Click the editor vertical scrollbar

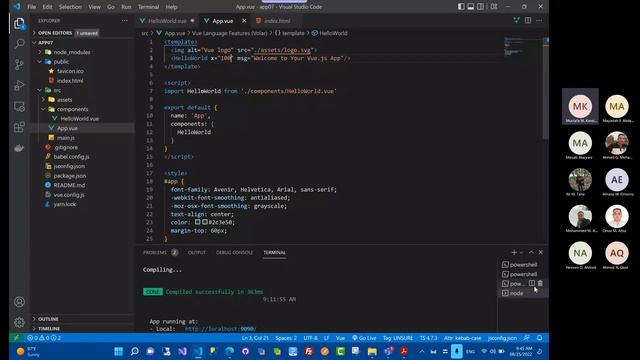[545, 88]
